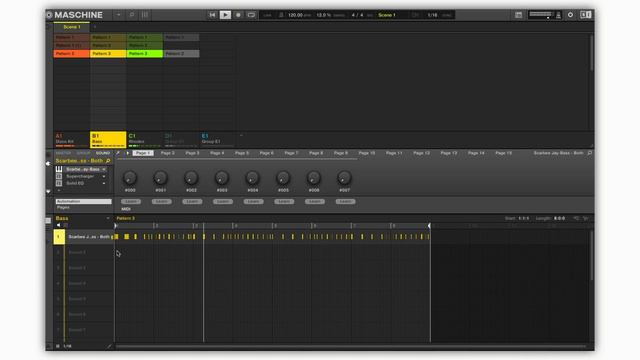The height and width of the screenshot is (360, 640).
Task: Open the Supercharger plug-in dropdown arrow
Action: pos(104,176)
